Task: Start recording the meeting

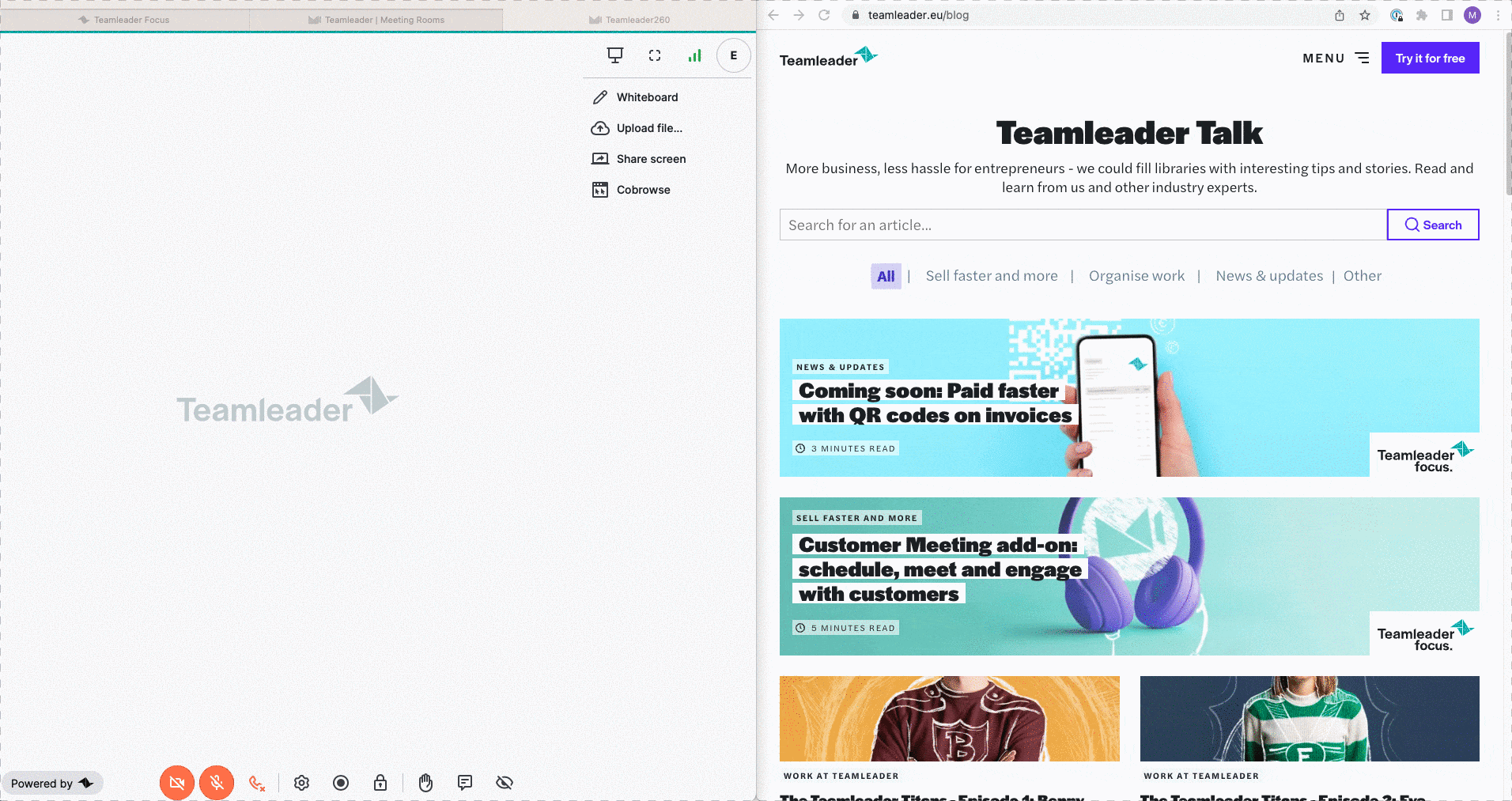Action: click(x=341, y=783)
